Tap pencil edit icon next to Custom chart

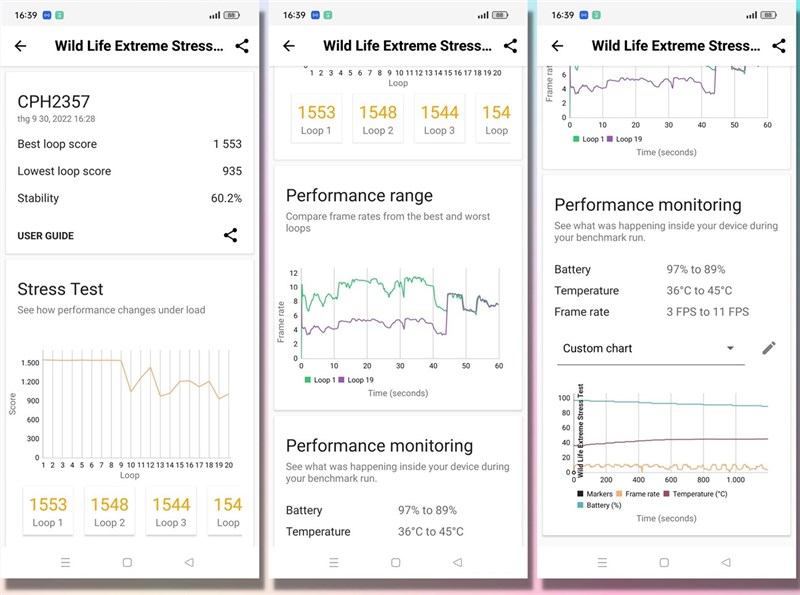tap(769, 348)
